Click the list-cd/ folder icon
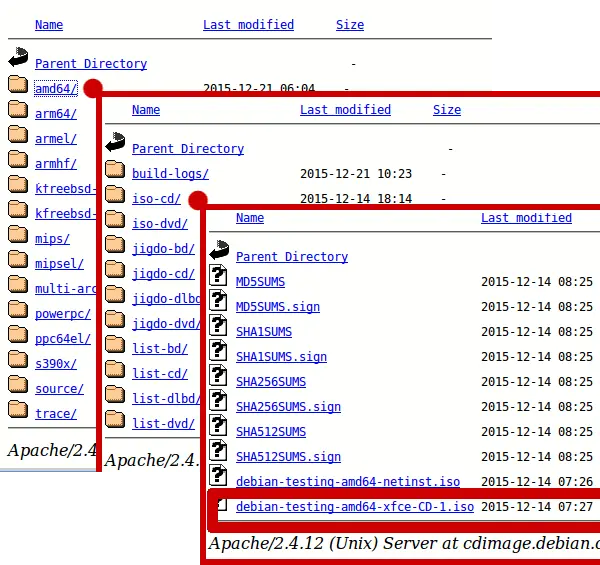Image resolution: width=600 pixels, height=565 pixels. [115, 370]
